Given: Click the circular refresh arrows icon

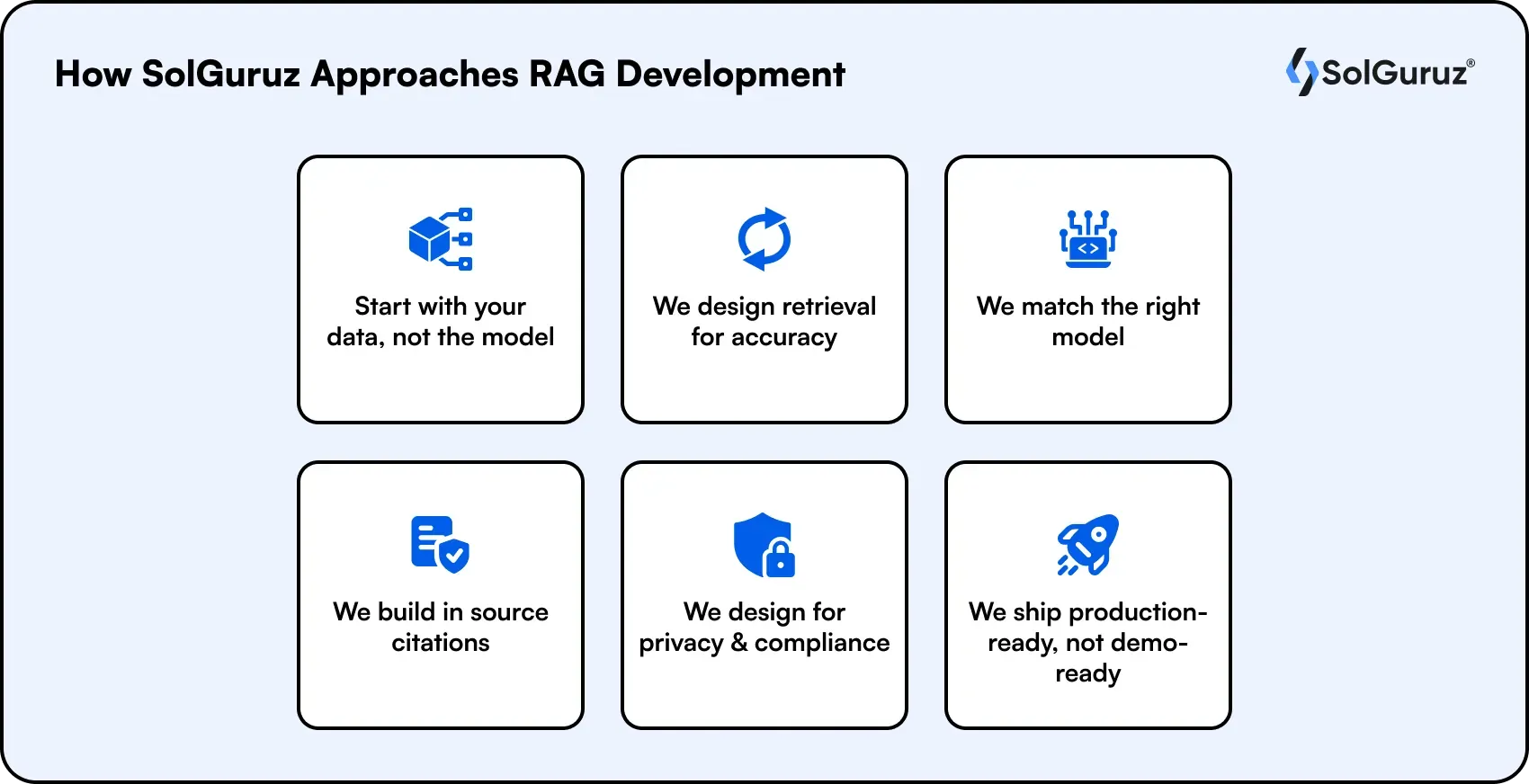Looking at the screenshot, I should (764, 239).
